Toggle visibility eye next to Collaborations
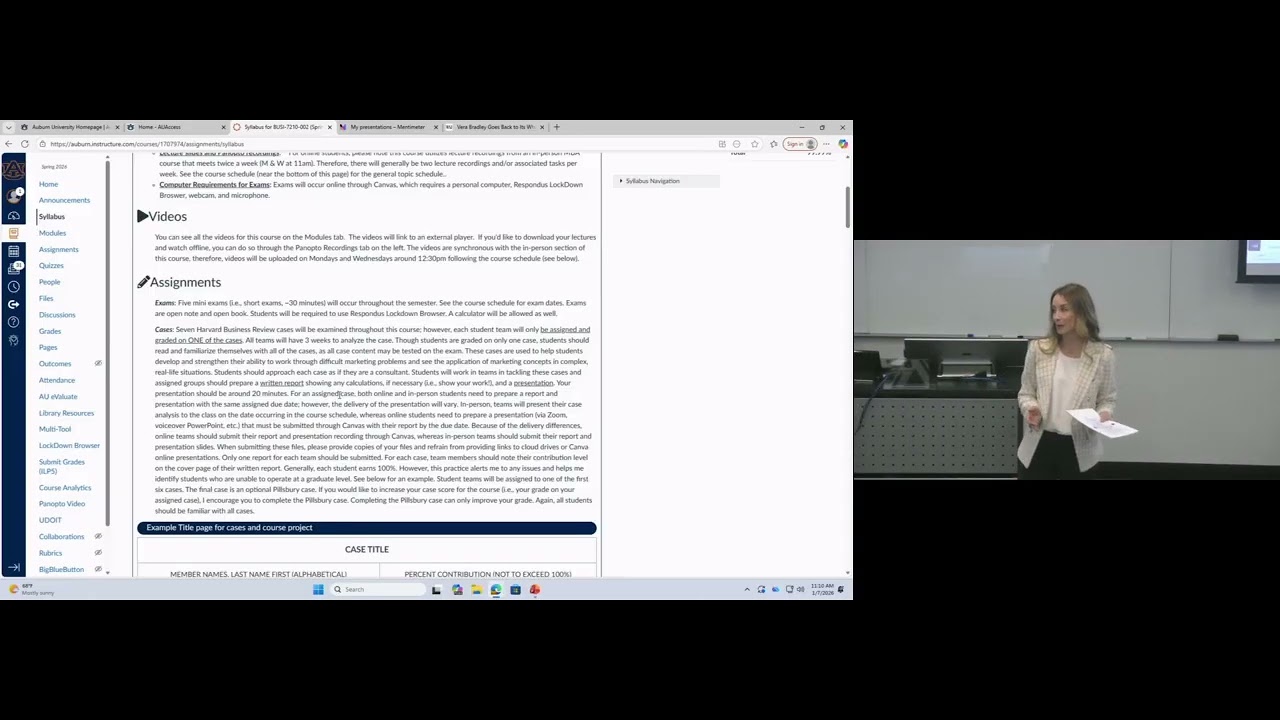The width and height of the screenshot is (1280, 720). 98,536
